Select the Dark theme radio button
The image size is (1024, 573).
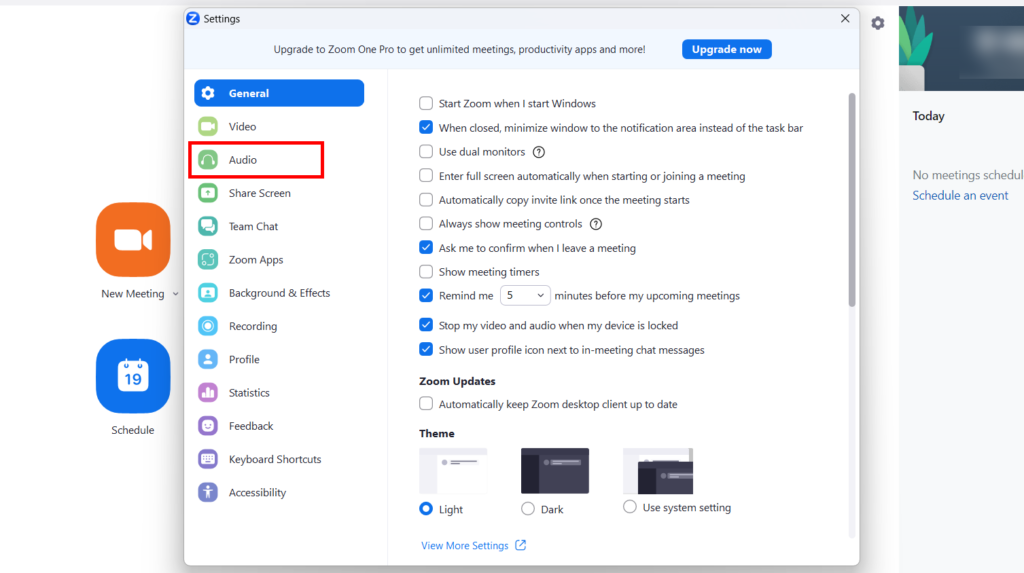pos(528,508)
